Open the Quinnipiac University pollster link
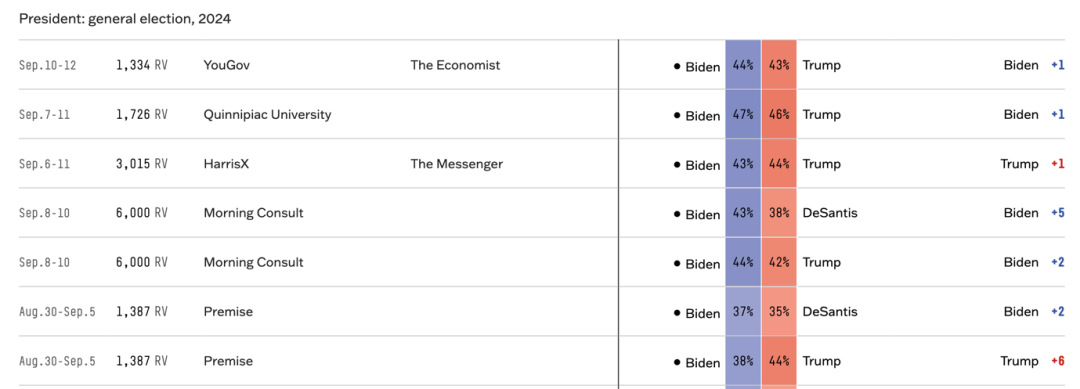 coord(267,115)
